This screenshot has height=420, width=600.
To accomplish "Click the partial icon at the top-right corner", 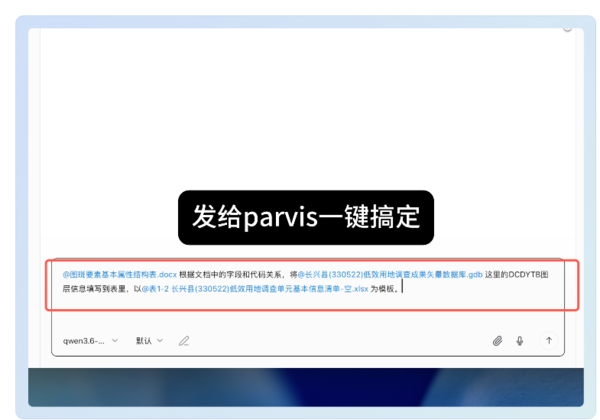I will tap(567, 29).
